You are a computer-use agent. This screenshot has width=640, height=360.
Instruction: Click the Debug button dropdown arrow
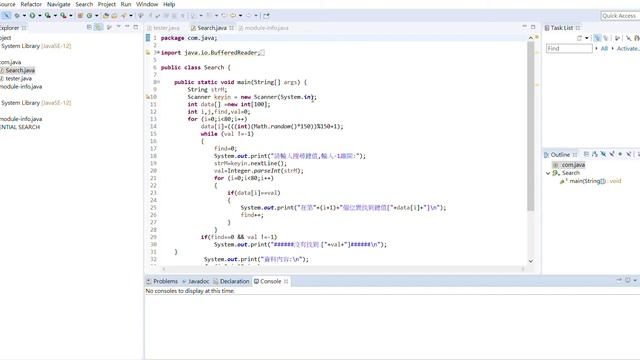tap(24, 16)
